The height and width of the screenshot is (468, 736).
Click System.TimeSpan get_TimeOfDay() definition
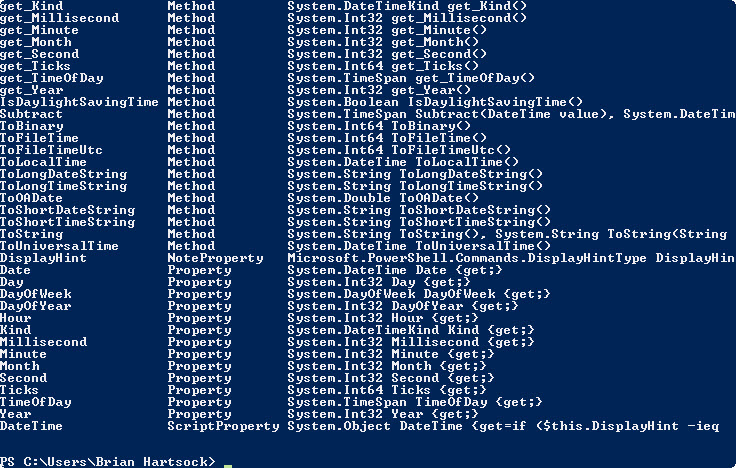[x=411, y=78]
